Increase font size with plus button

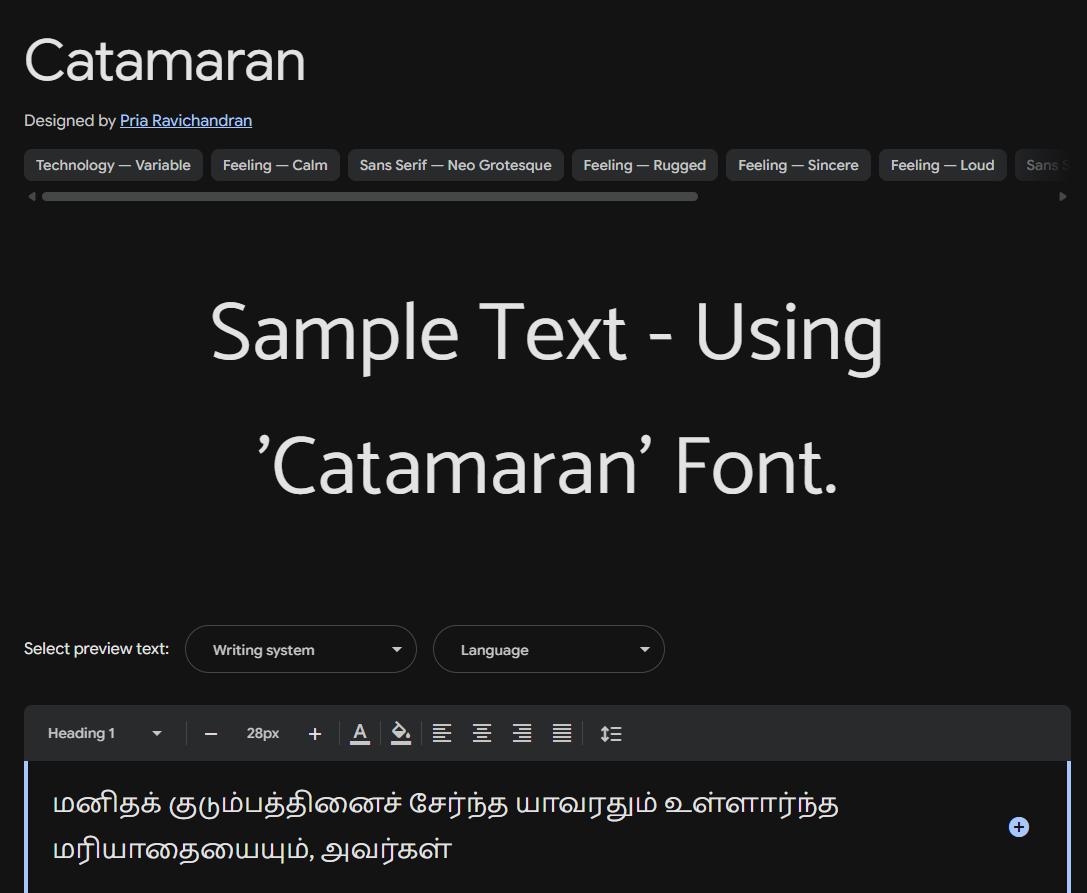(x=315, y=734)
